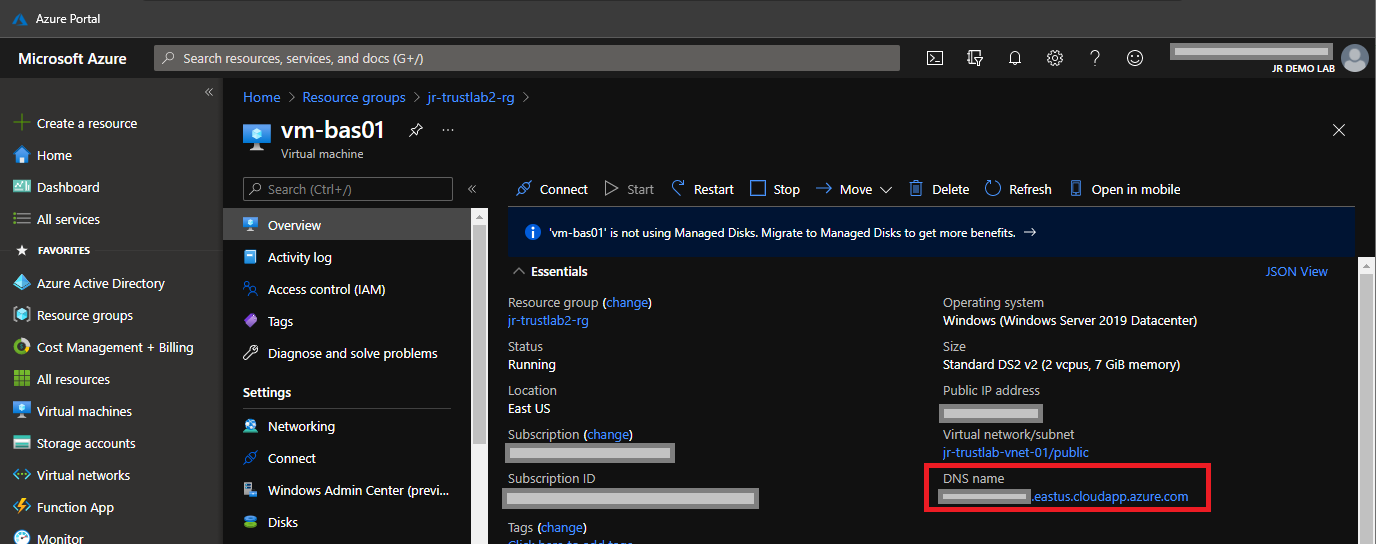The image size is (1376, 544).
Task: Focus the resource menu search field
Action: (348, 189)
